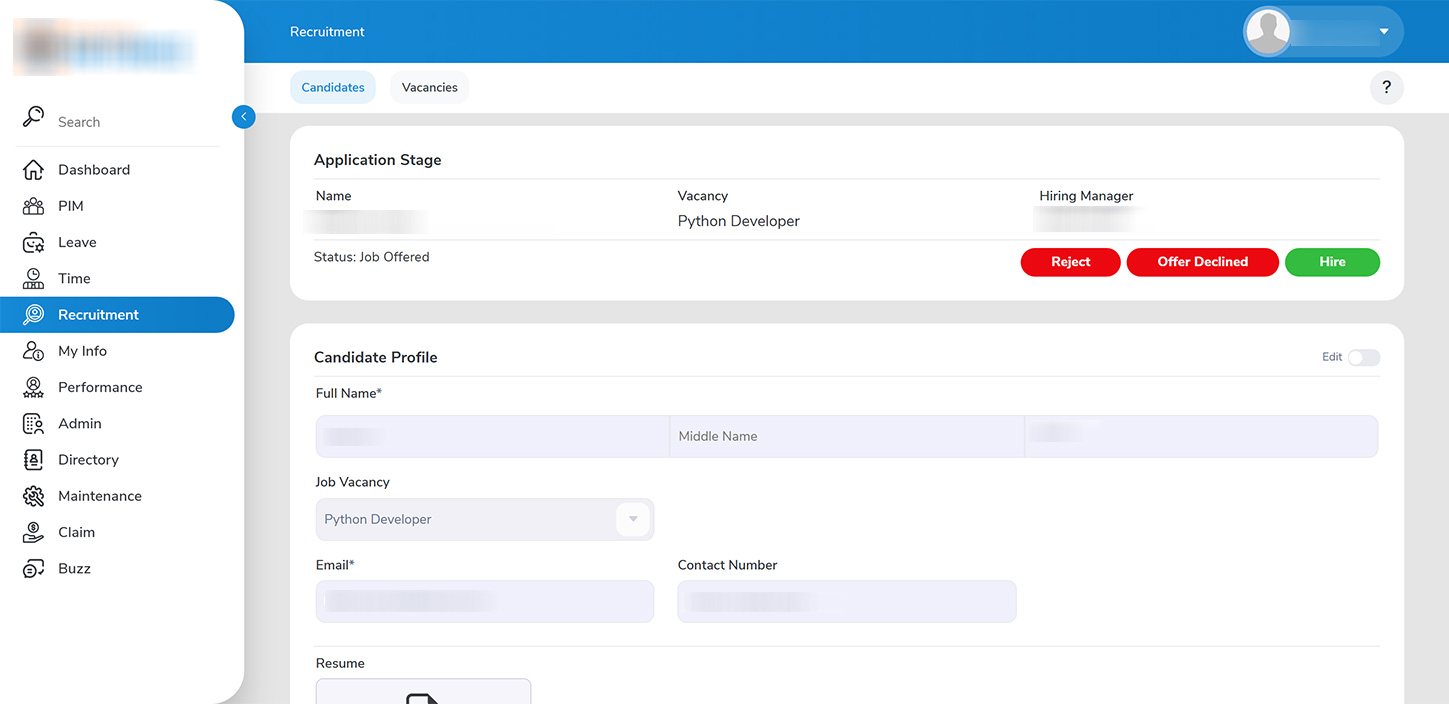Click the Dashboard home icon in sidebar
1449x704 pixels.
click(33, 170)
